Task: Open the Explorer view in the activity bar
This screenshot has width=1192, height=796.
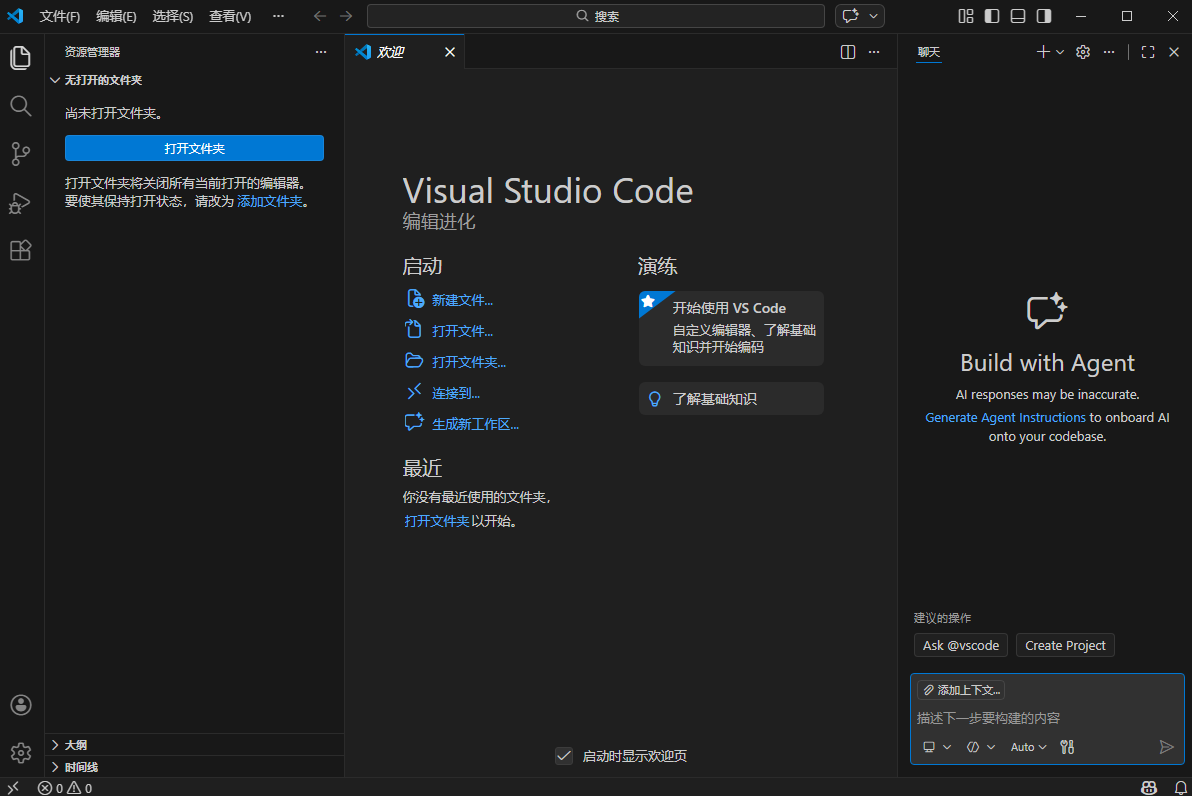Action: click(21, 58)
